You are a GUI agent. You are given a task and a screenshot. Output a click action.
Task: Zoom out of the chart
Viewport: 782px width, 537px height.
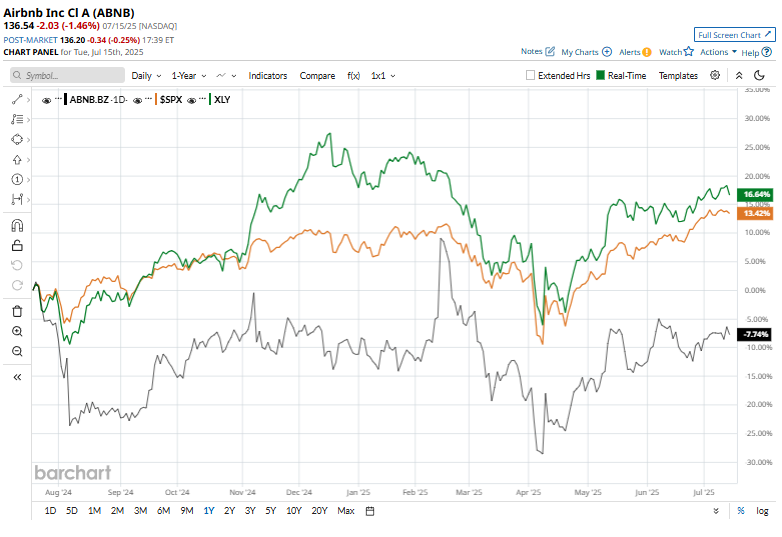click(17, 352)
